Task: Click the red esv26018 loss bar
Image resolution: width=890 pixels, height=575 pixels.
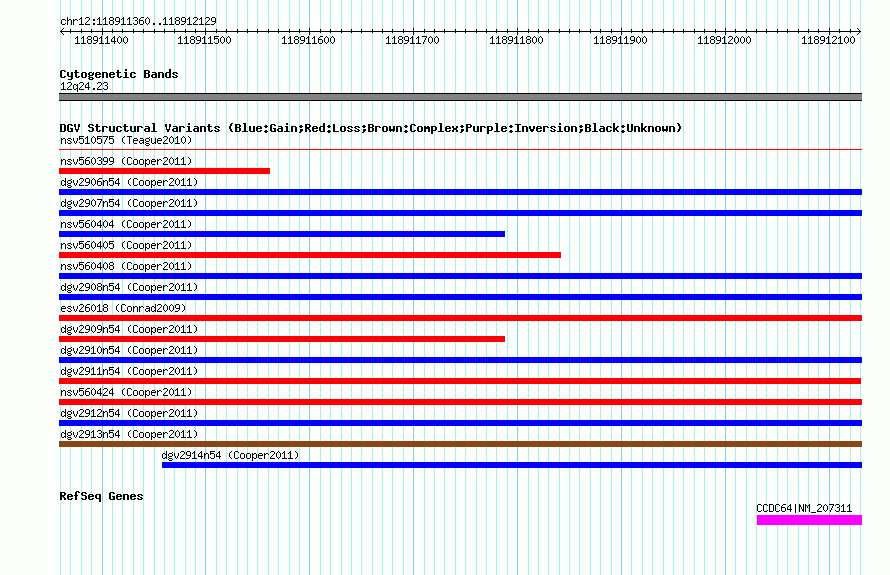Action: [x=460, y=318]
